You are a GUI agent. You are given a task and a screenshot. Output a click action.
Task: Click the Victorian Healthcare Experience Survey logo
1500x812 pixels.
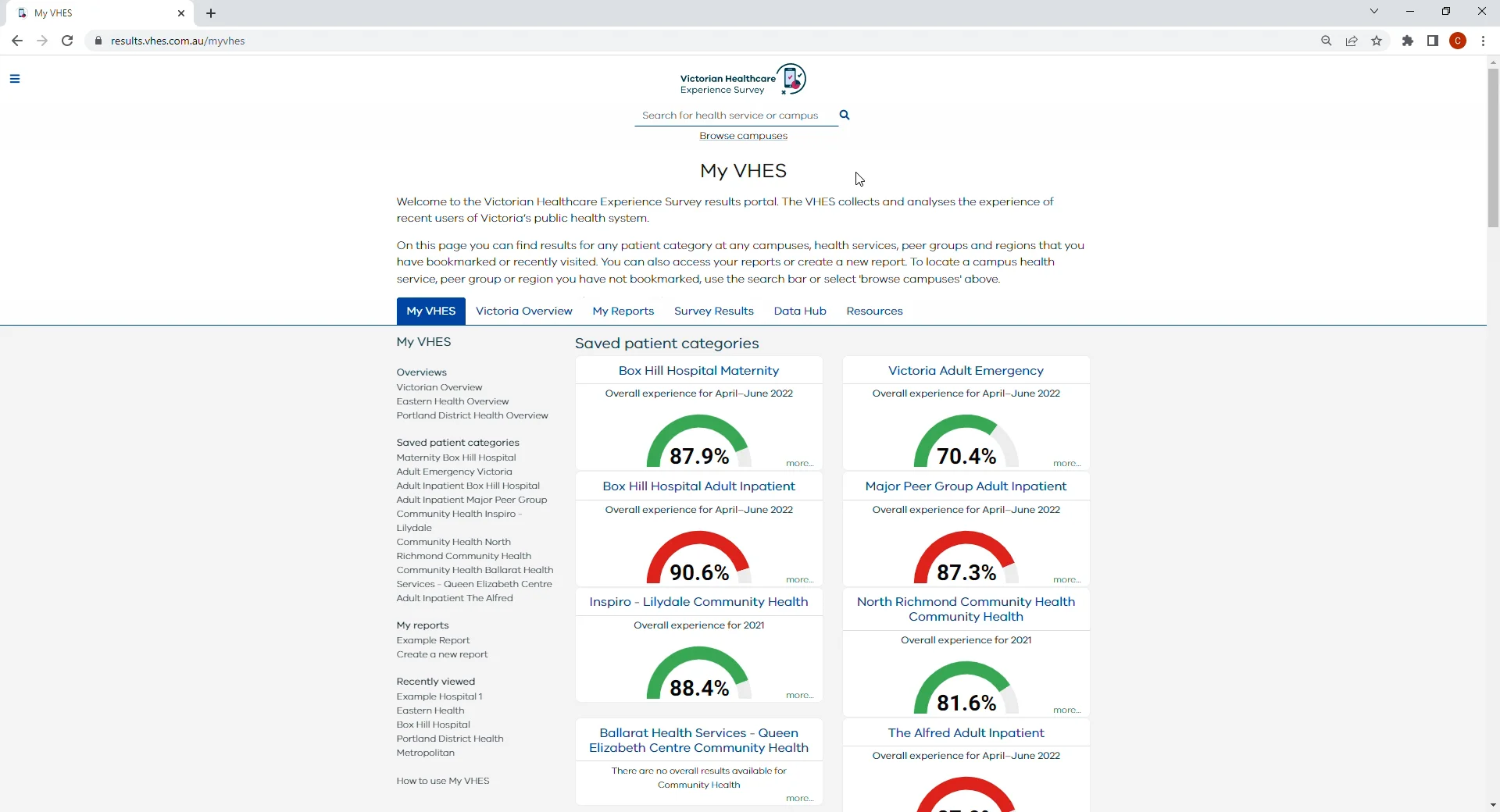(x=742, y=80)
